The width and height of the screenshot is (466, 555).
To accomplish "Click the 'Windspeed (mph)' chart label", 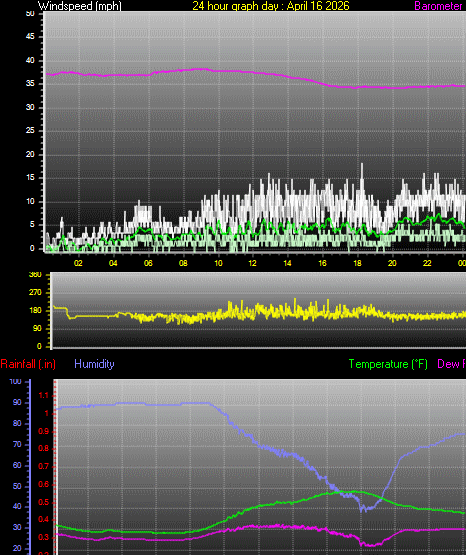I will click(80, 6).
